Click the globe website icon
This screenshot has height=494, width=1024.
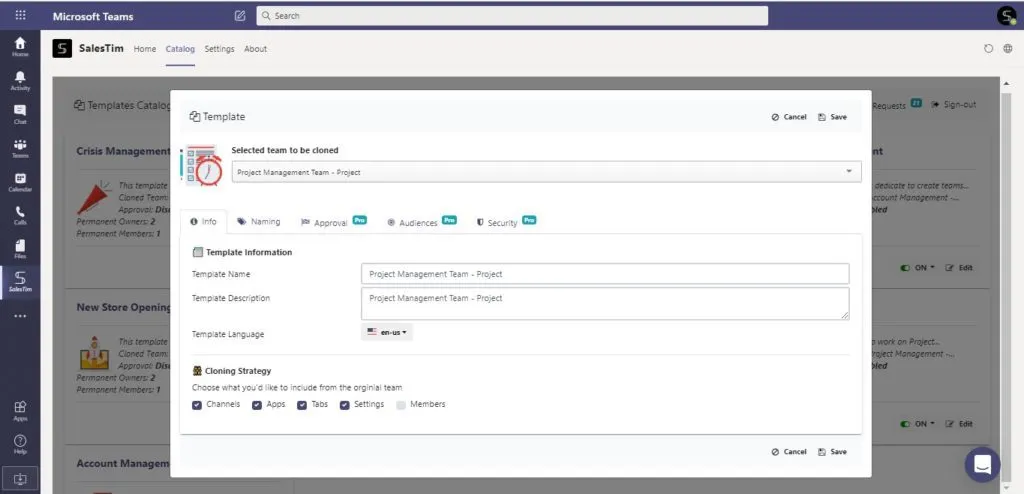[1008, 48]
